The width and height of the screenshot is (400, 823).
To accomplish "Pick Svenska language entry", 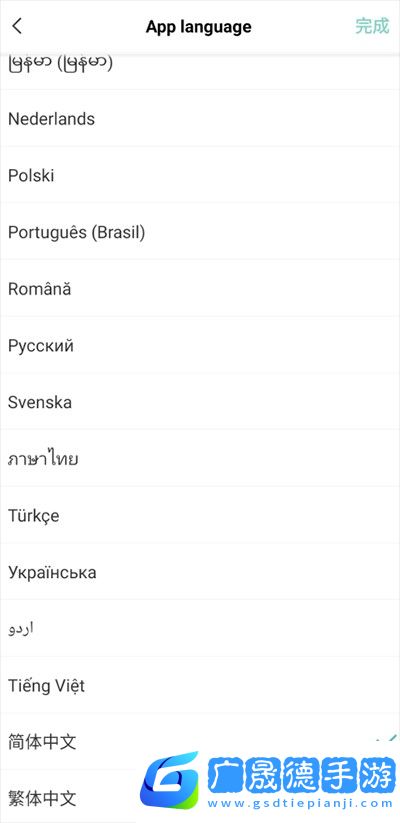I will coord(200,402).
